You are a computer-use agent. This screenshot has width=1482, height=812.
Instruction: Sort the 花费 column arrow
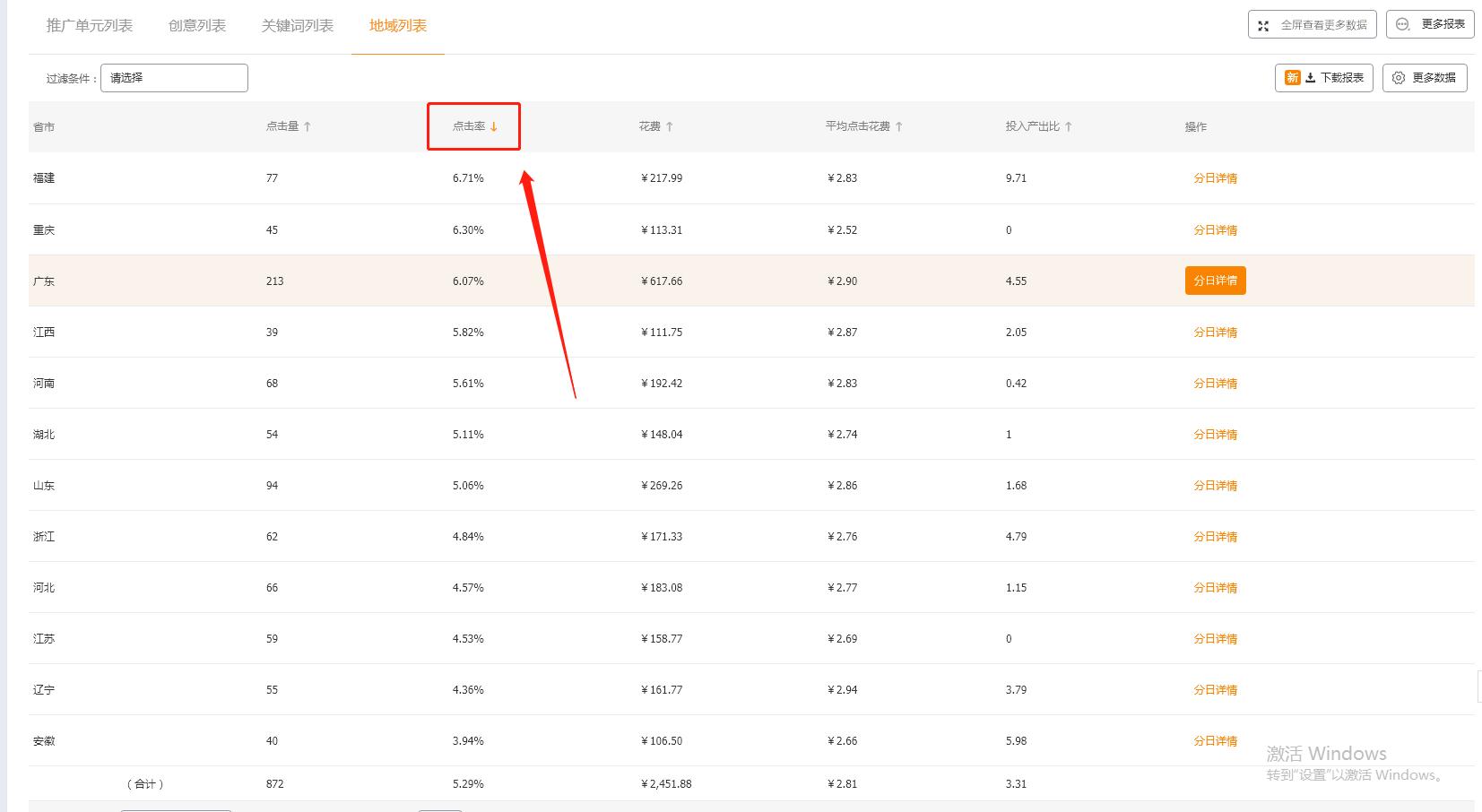point(670,126)
